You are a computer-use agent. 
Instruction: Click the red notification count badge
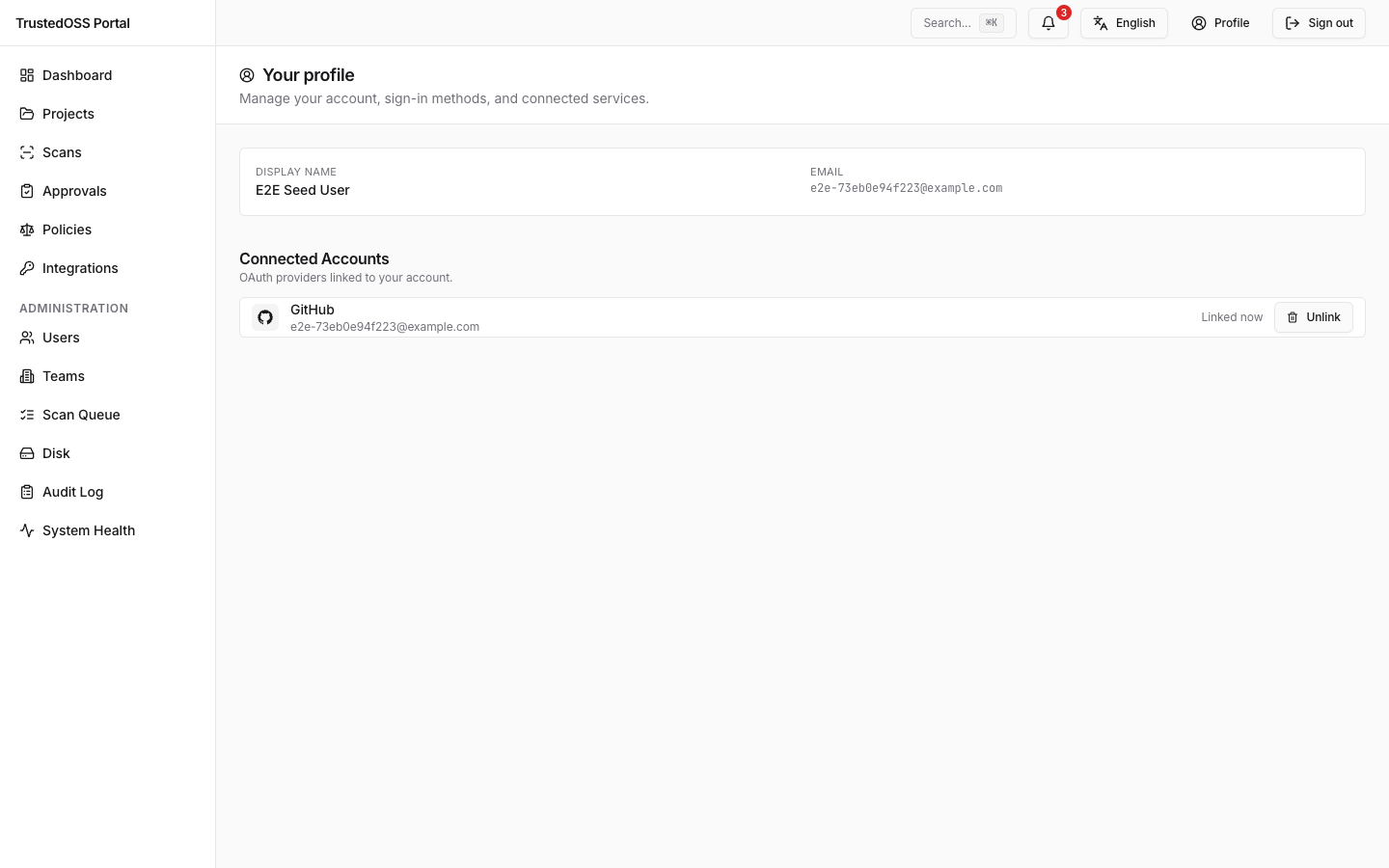point(1063,13)
